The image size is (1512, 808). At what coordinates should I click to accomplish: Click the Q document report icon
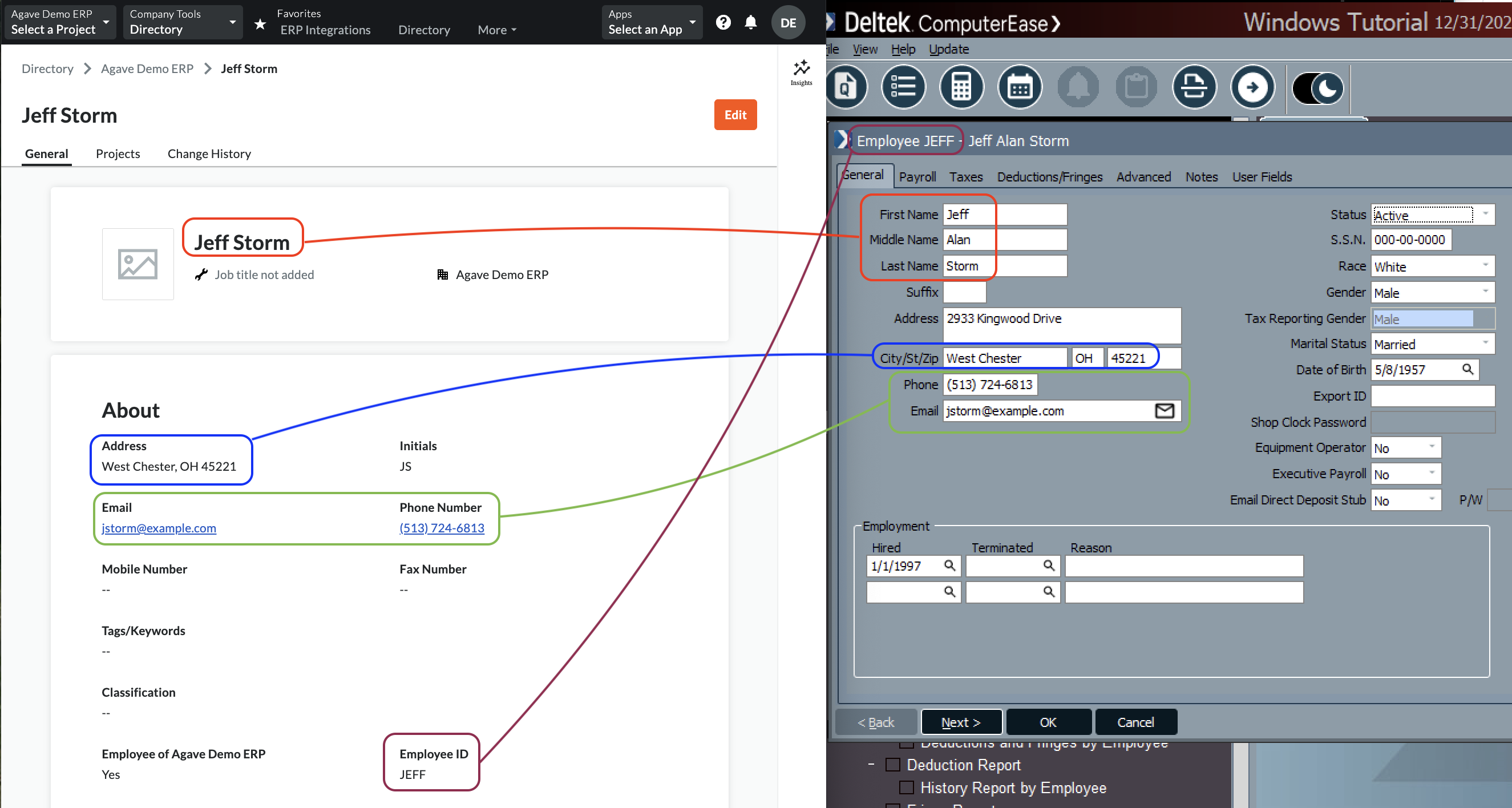[847, 86]
